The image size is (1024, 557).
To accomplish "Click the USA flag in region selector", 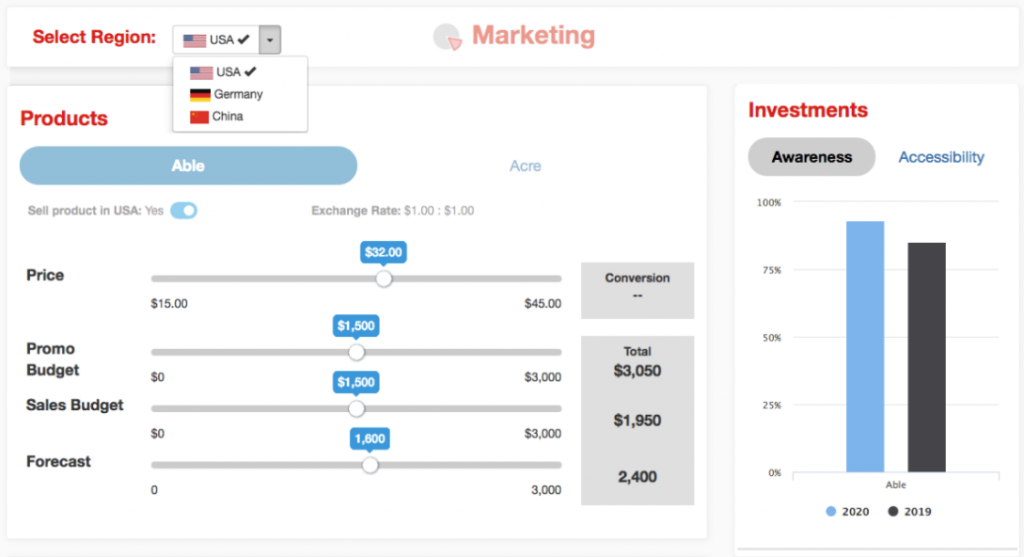I will point(194,40).
